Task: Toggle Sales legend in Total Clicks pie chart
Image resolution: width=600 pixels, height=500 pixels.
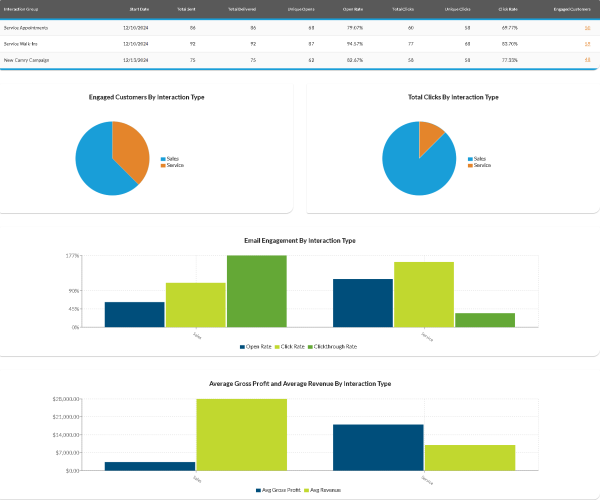Action: coord(478,159)
